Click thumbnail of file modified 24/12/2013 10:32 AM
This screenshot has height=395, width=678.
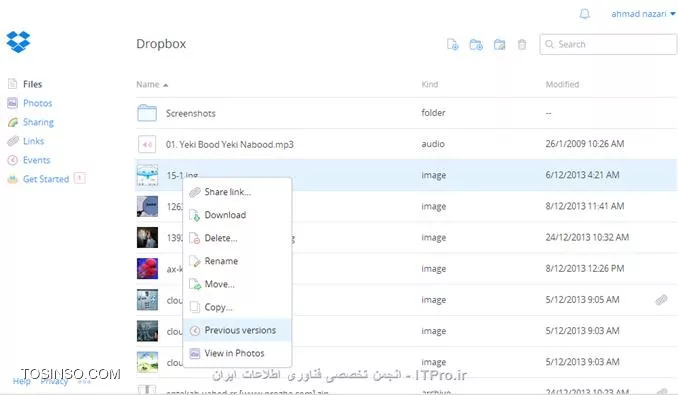(x=147, y=237)
